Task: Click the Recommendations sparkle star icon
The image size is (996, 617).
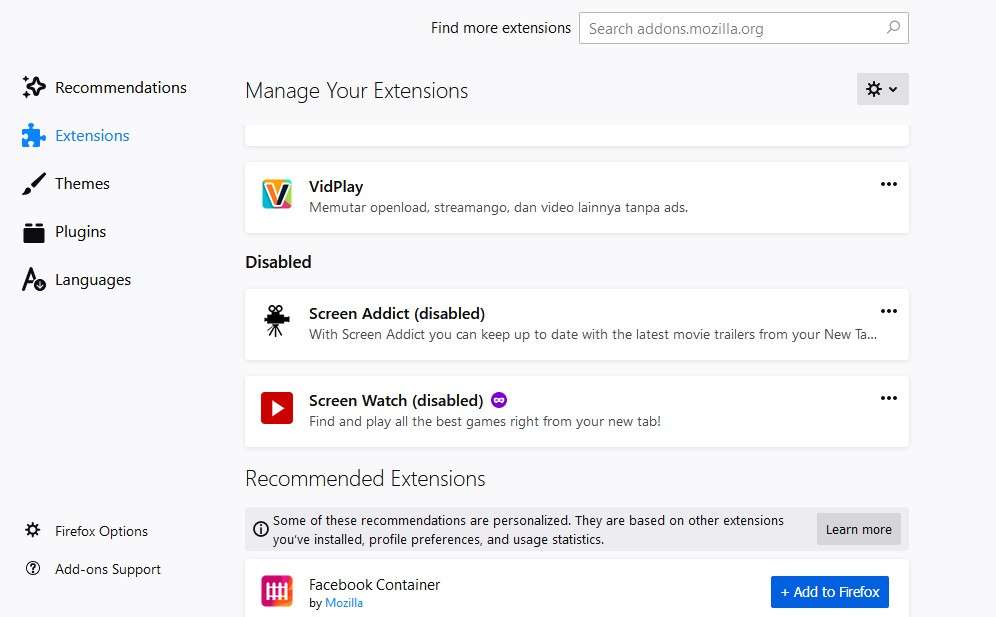Action: (34, 87)
